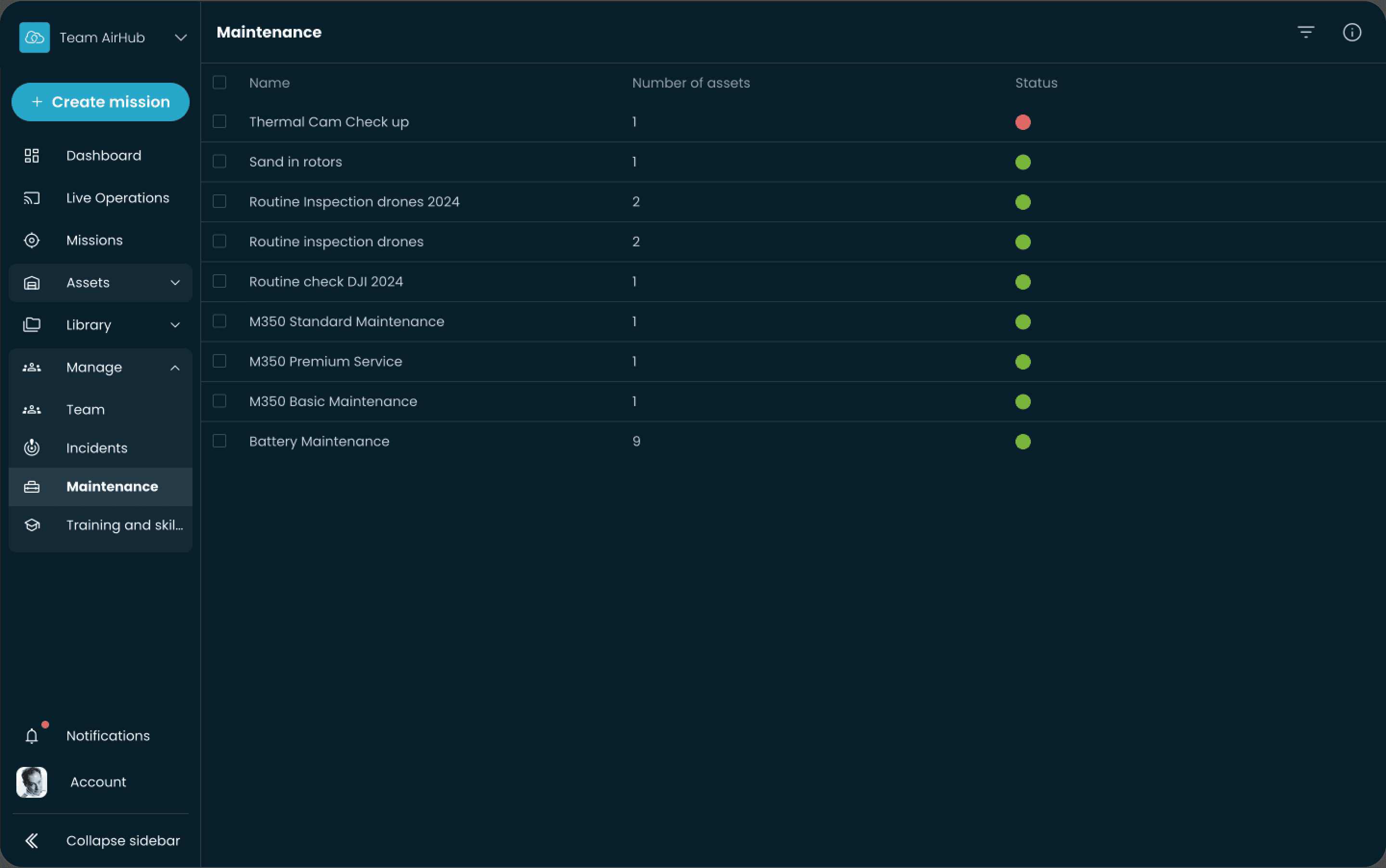Click the Collapse sidebar double-chevron icon
Viewport: 1386px width, 868px height.
click(32, 841)
